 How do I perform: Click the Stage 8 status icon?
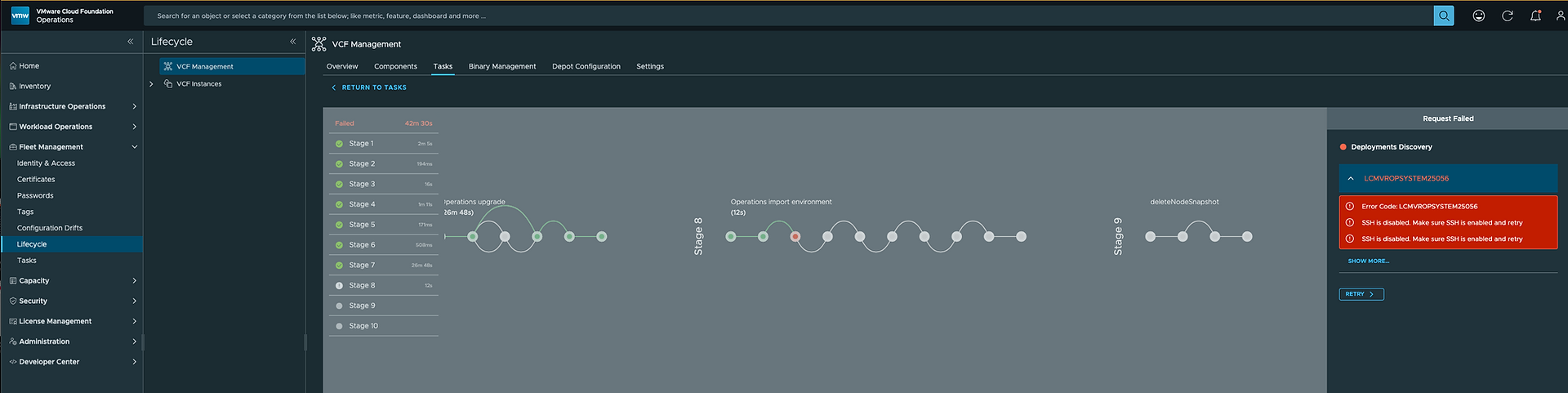pos(339,285)
